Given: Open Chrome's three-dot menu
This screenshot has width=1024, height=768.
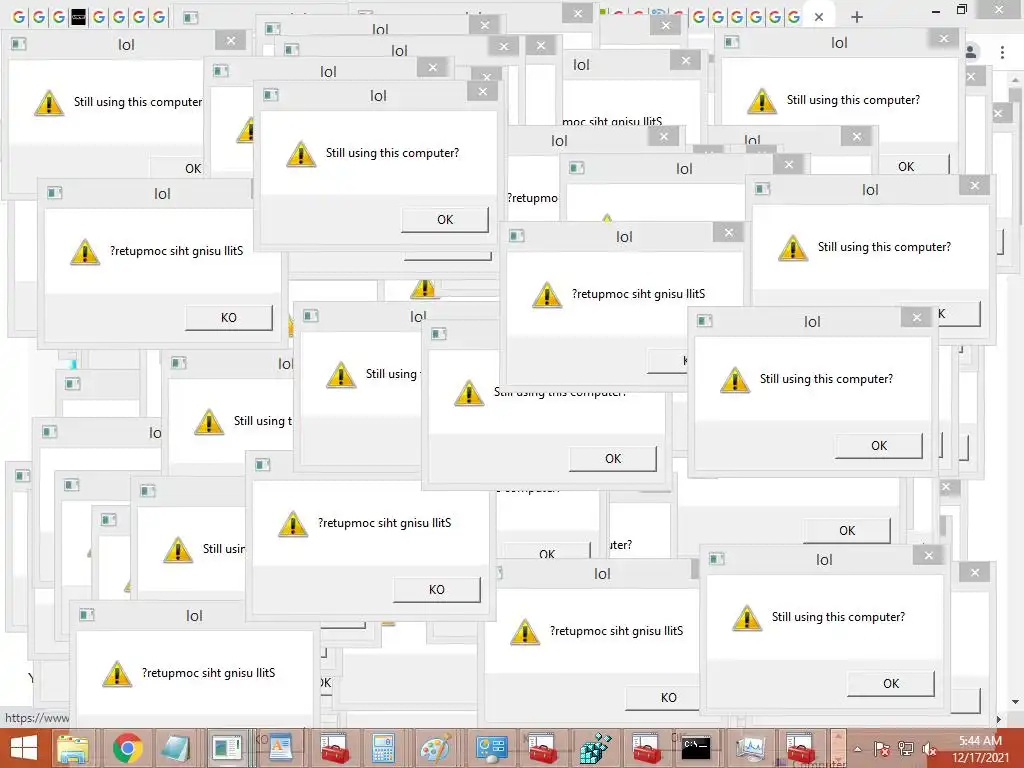Looking at the screenshot, I should point(1002,52).
